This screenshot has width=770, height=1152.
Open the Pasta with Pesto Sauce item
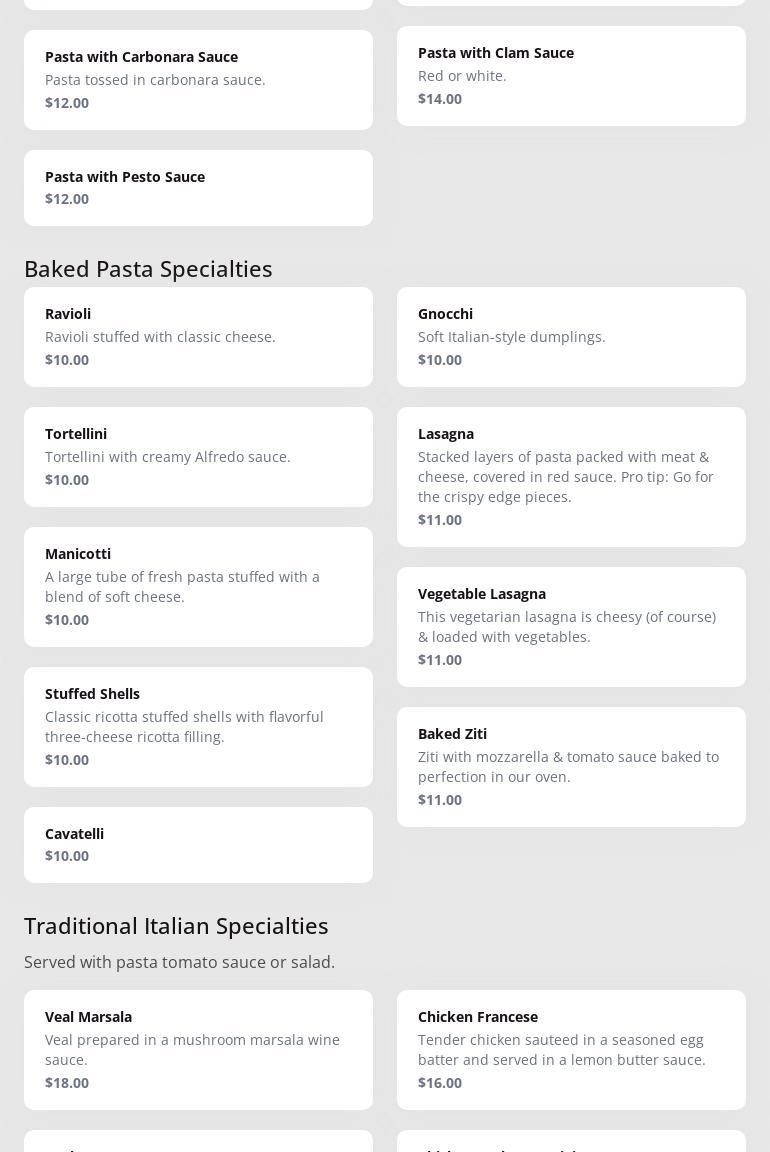pyautogui.click(x=198, y=188)
